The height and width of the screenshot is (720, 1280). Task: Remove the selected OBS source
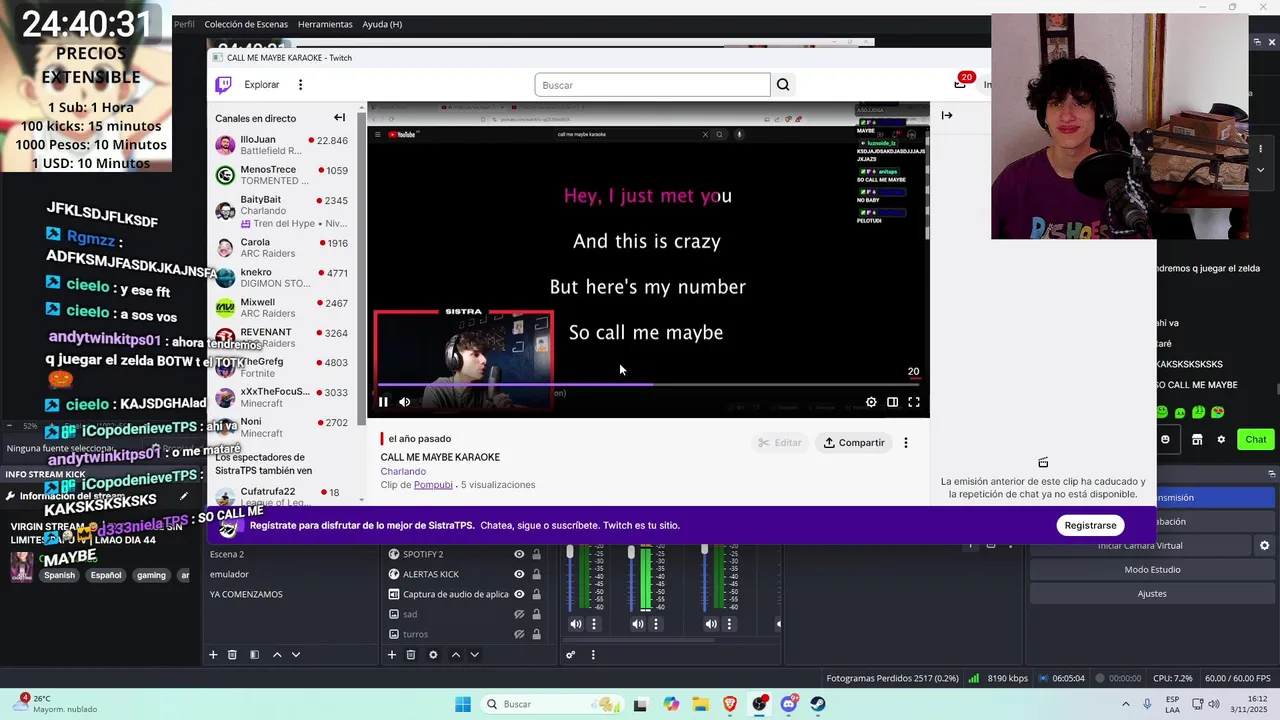pyautogui.click(x=411, y=655)
